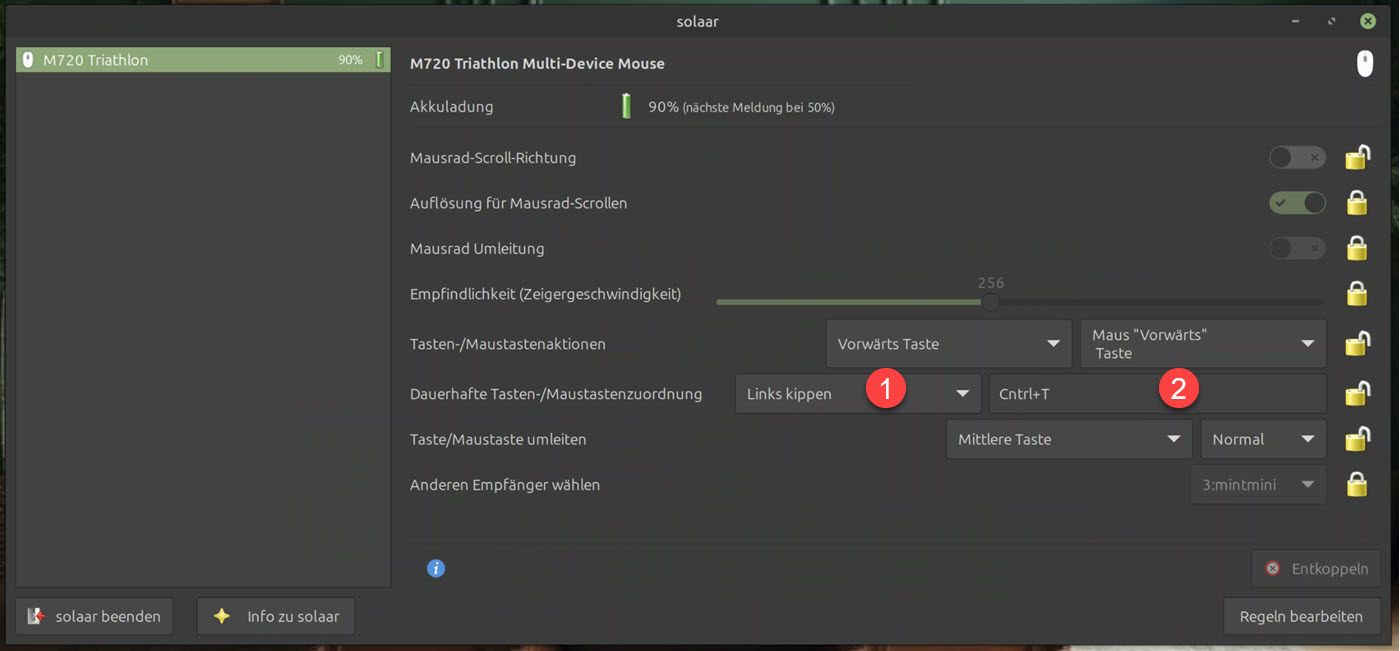1400x651 pixels.
Task: Maximize the solaar window
Action: pos(1331,20)
